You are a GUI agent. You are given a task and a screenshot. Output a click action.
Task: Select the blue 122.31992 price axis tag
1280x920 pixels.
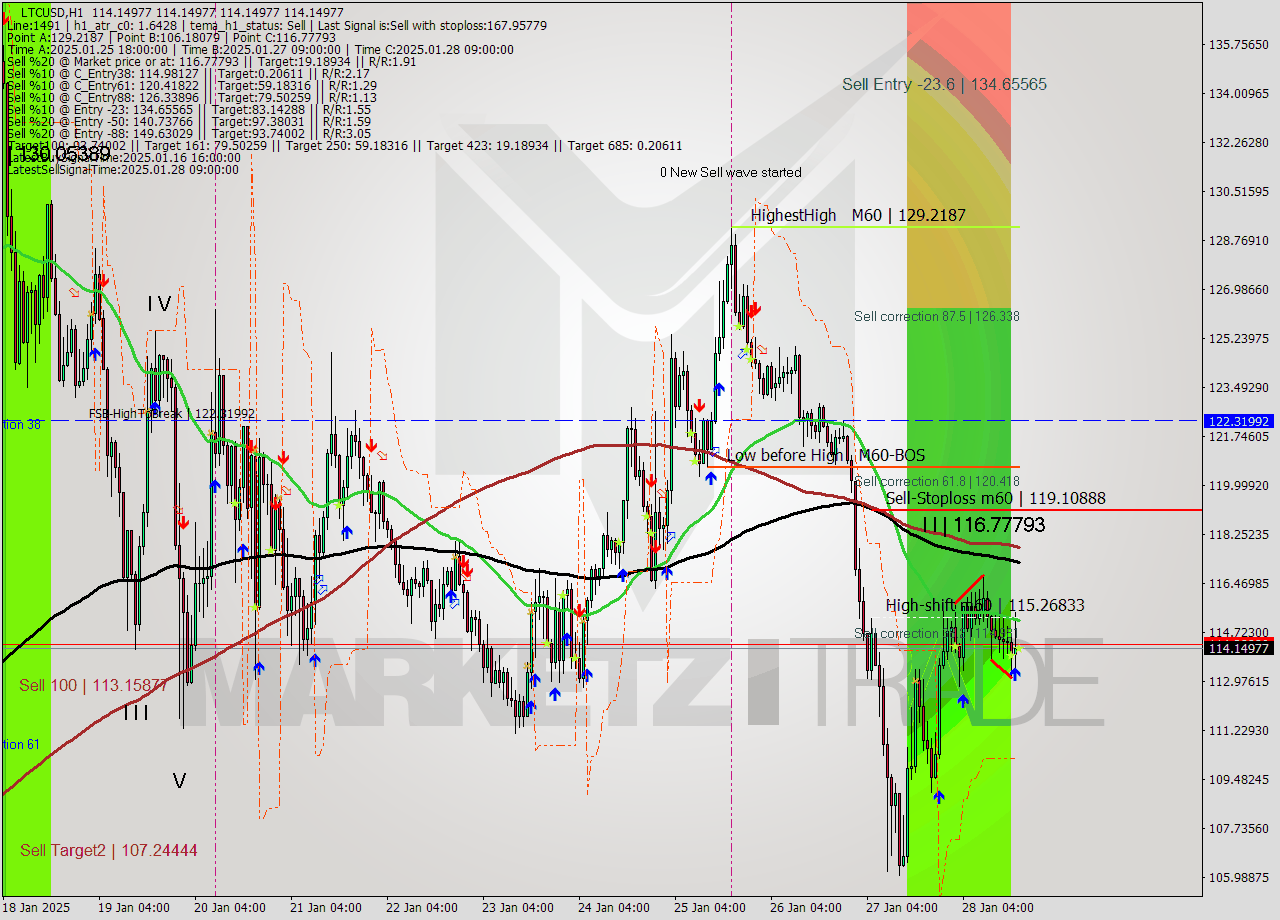[1239, 421]
